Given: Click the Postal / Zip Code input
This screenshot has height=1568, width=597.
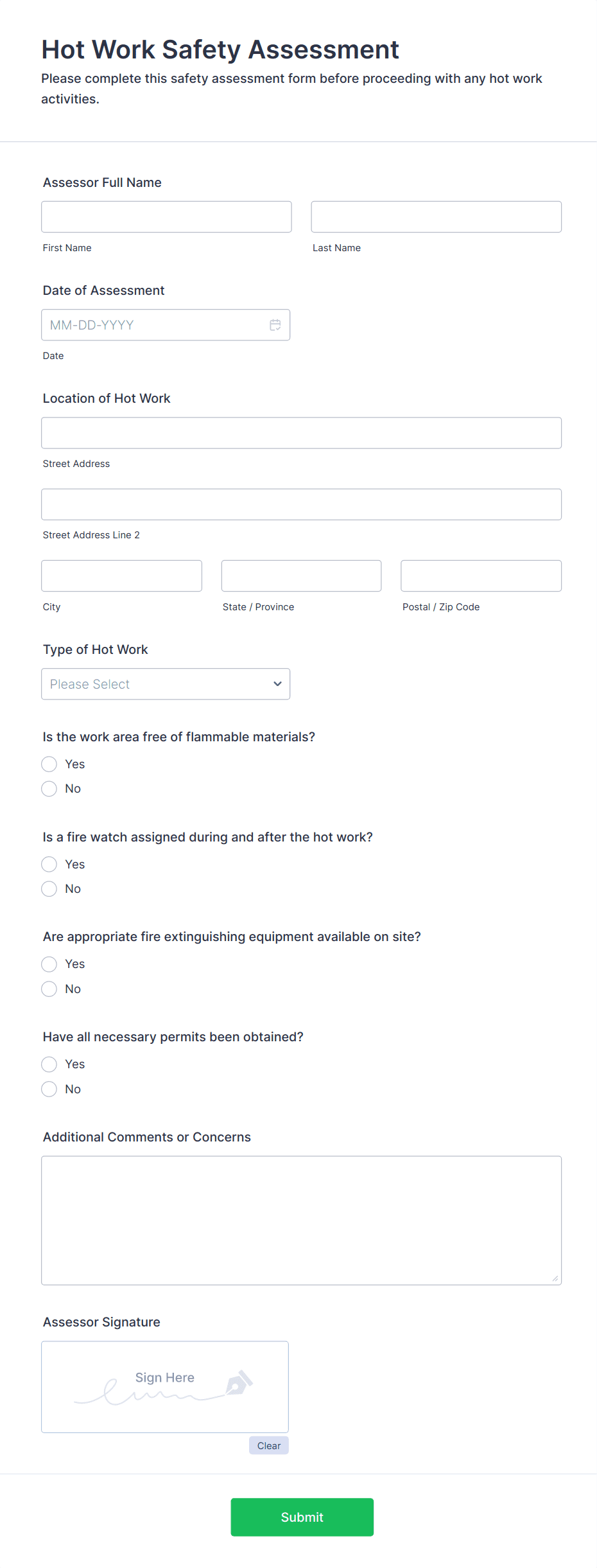Looking at the screenshot, I should 480,576.
